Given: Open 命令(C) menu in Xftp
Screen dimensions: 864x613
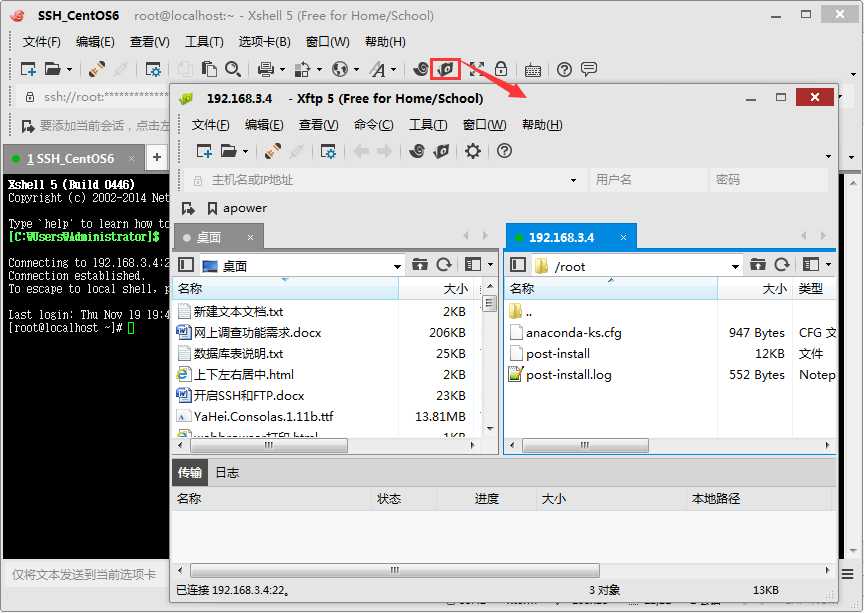Looking at the screenshot, I should pos(374,125).
